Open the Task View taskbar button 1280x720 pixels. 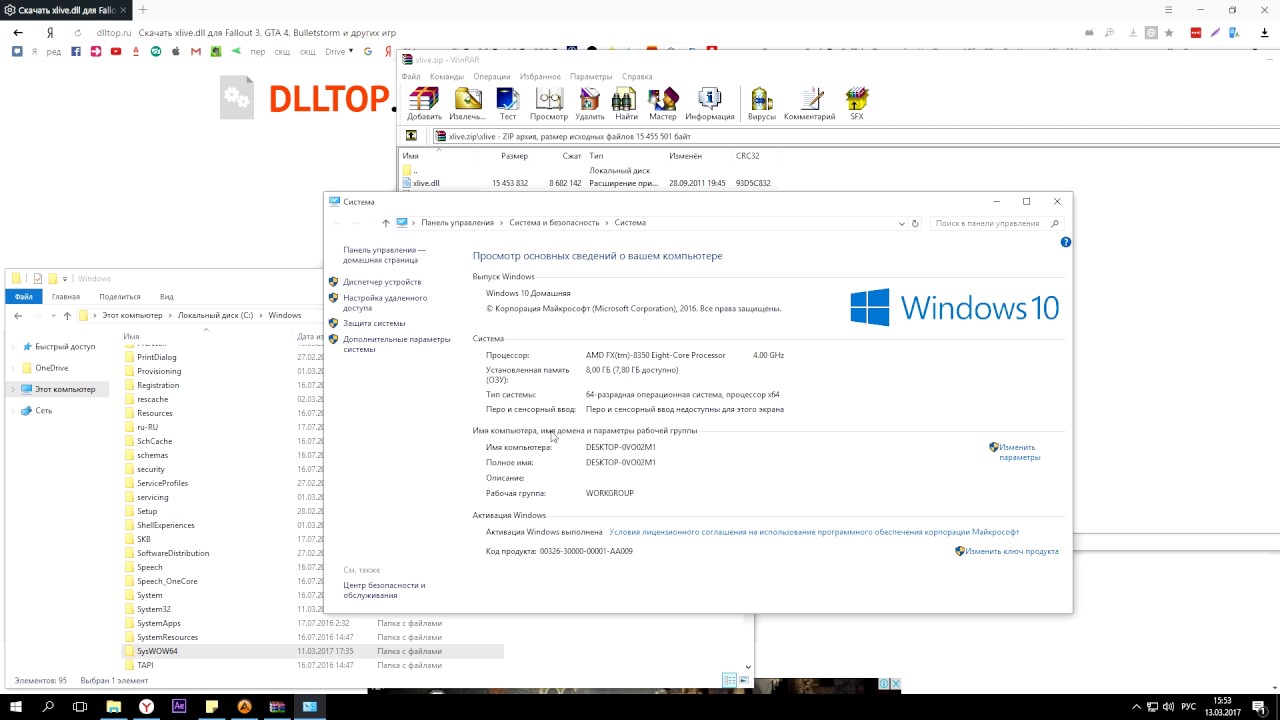coord(81,706)
